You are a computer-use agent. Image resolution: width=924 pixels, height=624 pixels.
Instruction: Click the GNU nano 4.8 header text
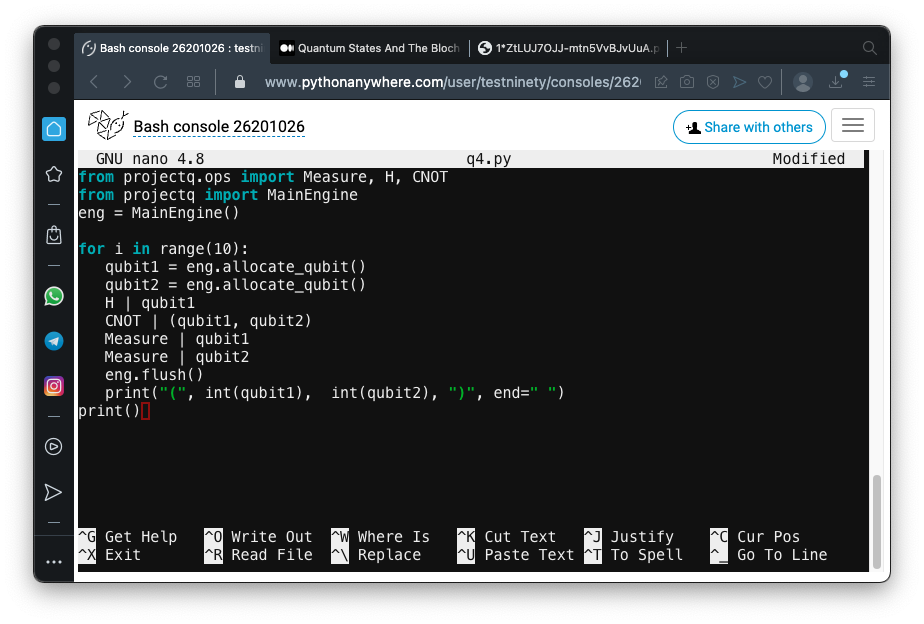(x=150, y=159)
